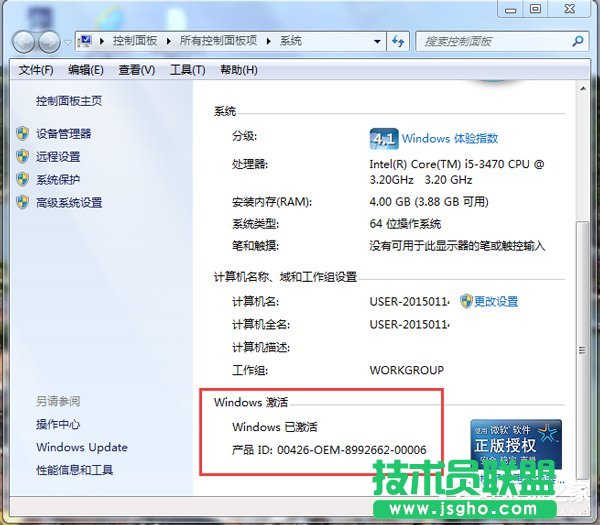The height and width of the screenshot is (525, 600).
Task: Open 性能信息和工具 link
Action: (x=75, y=470)
